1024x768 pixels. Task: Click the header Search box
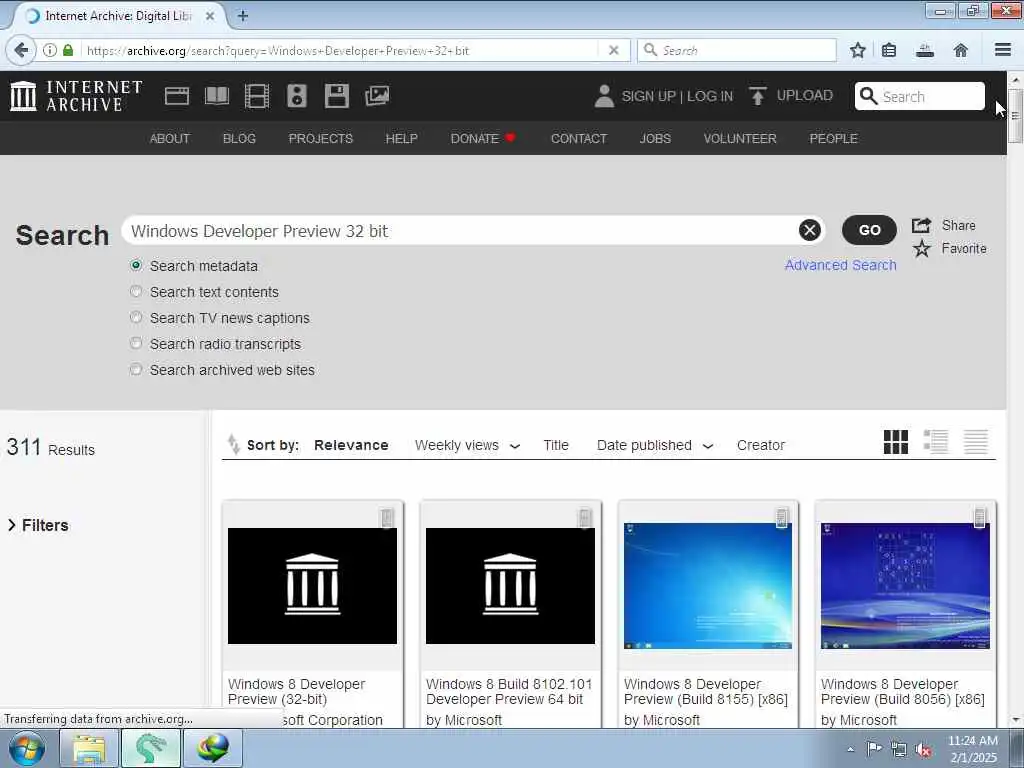920,96
